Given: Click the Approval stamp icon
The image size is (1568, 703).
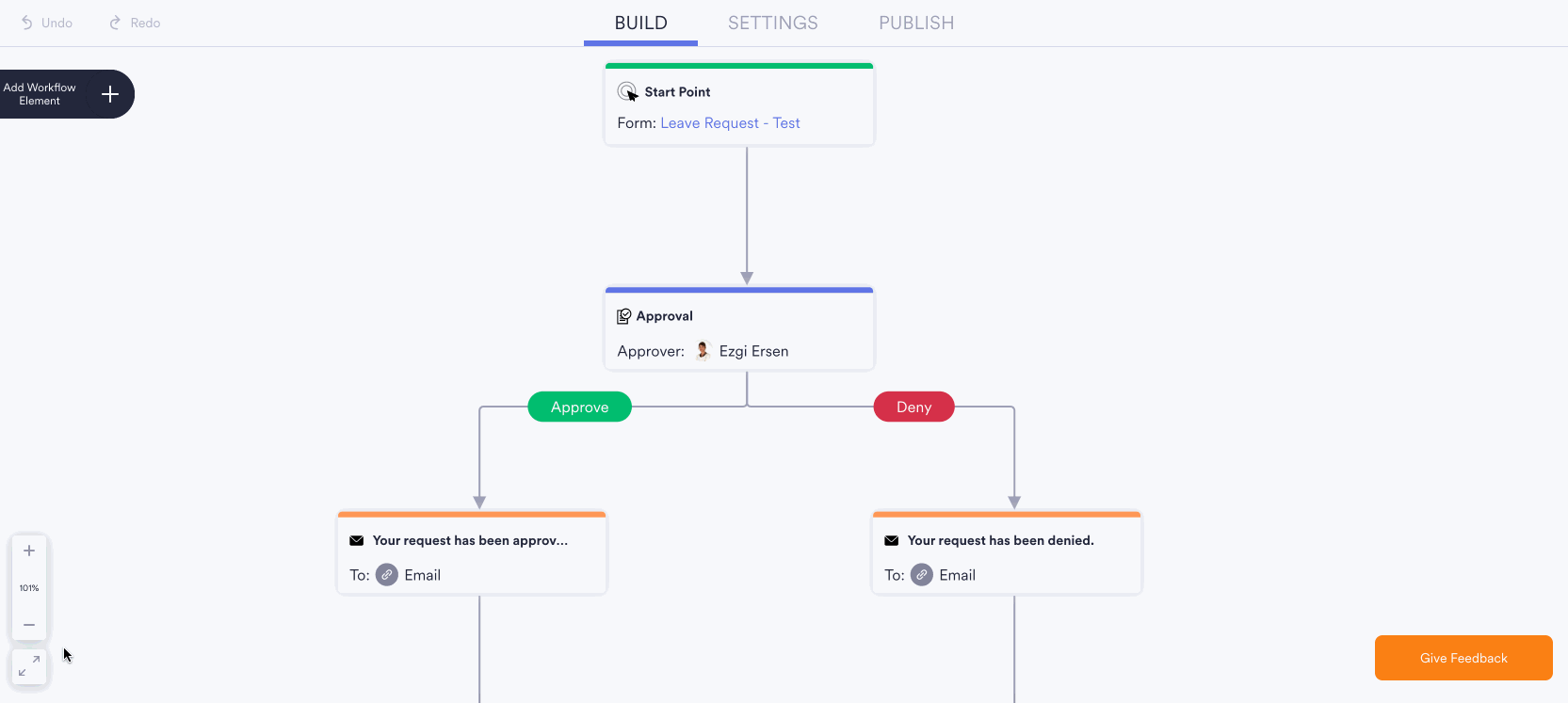Looking at the screenshot, I should coord(624,315).
